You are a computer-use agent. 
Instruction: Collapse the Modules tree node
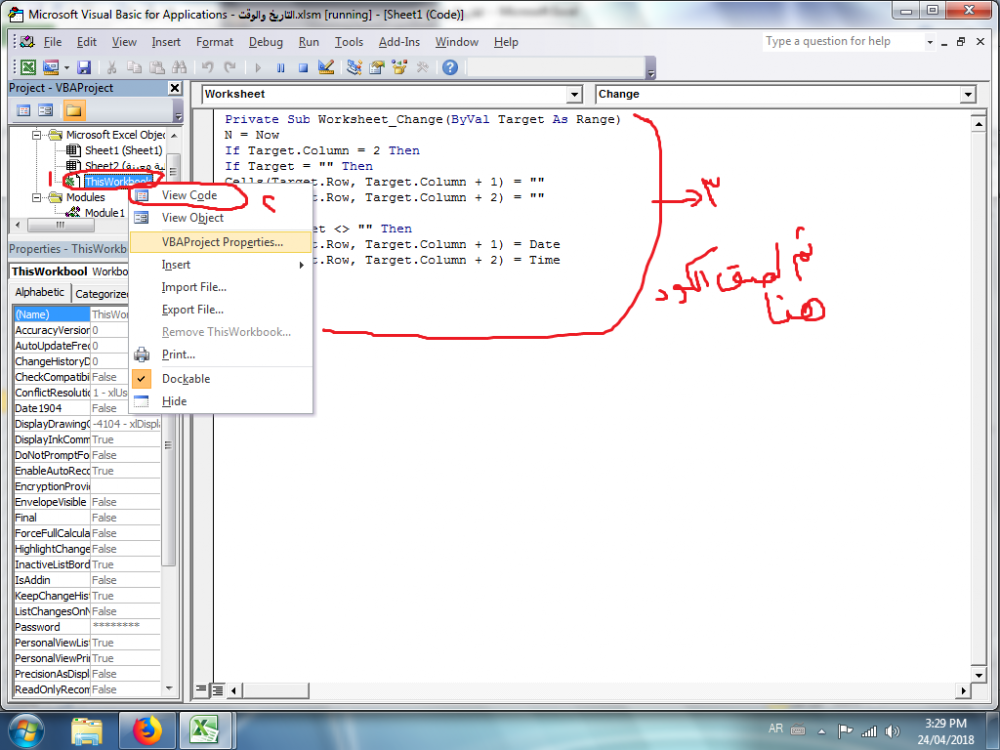37,197
